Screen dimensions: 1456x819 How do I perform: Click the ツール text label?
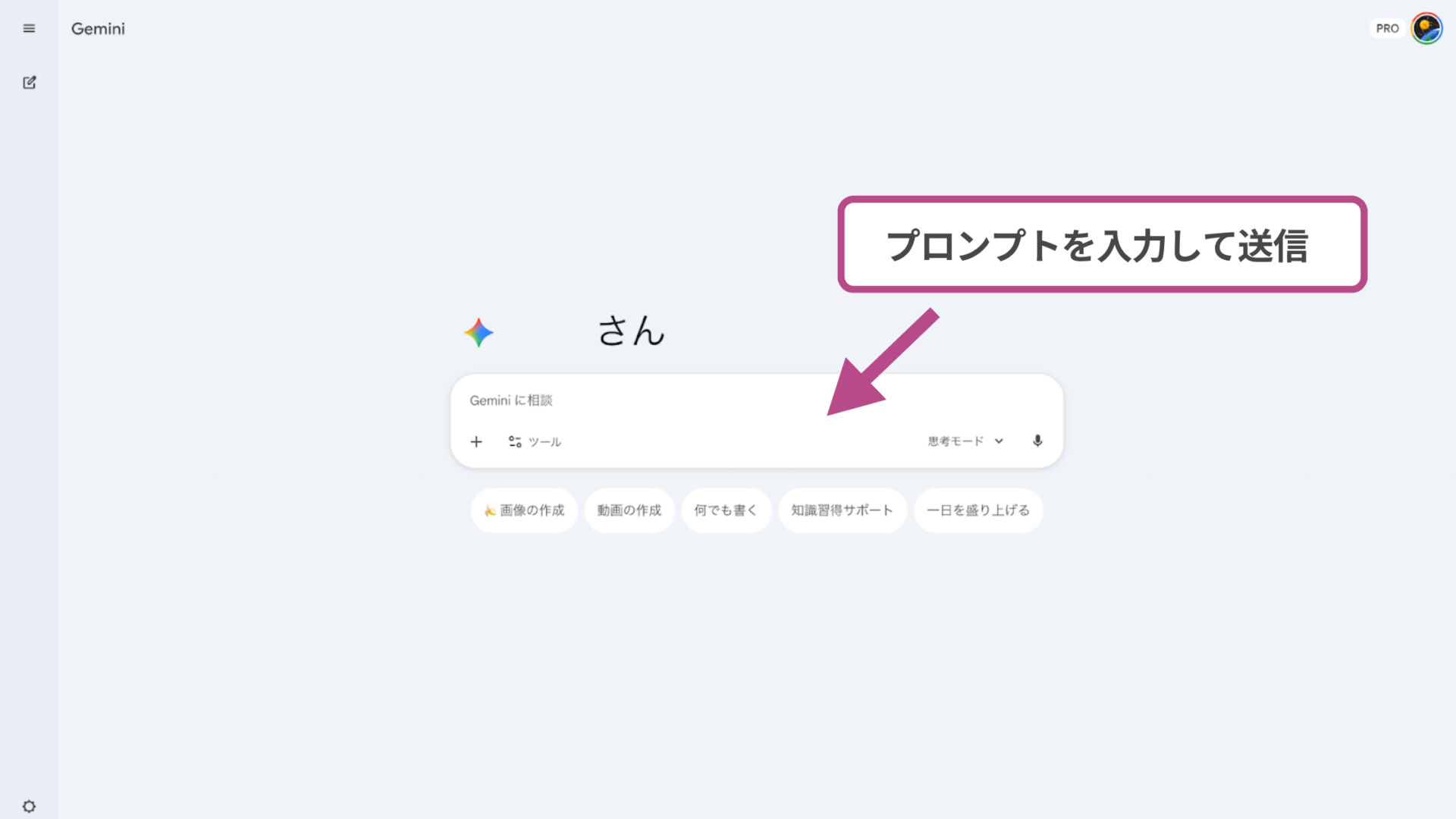(544, 441)
